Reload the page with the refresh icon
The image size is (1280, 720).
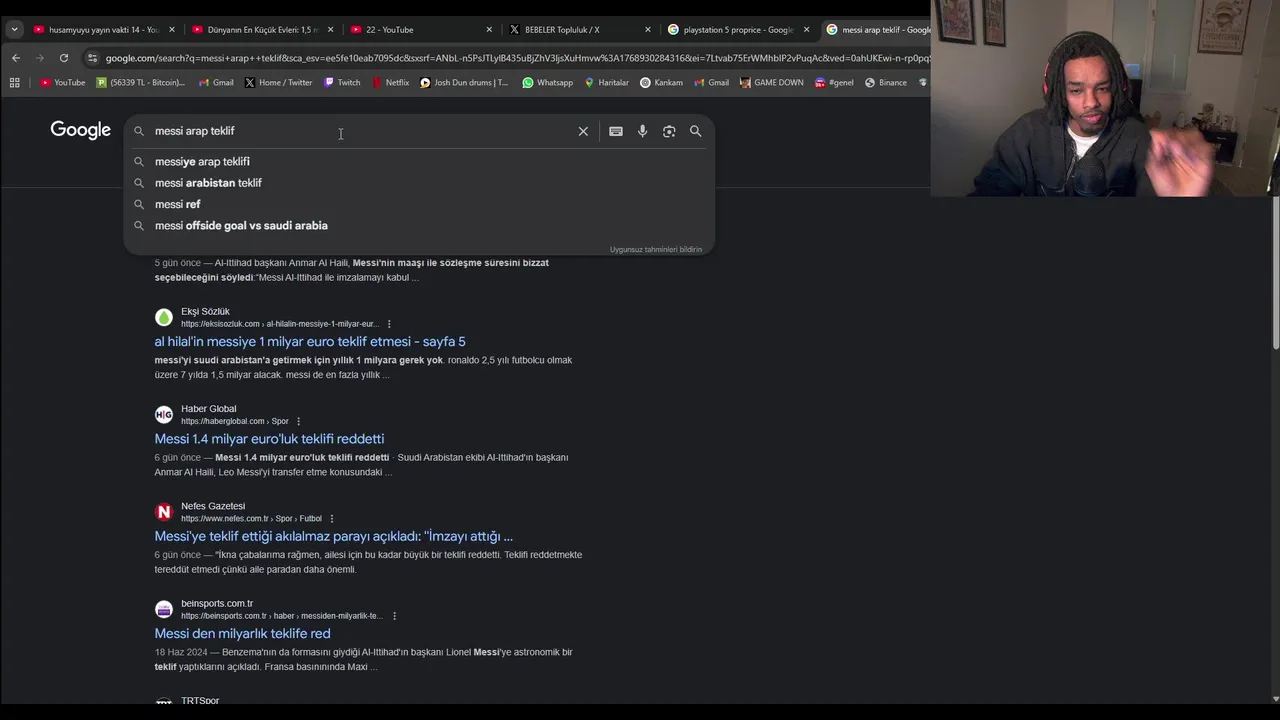64,58
